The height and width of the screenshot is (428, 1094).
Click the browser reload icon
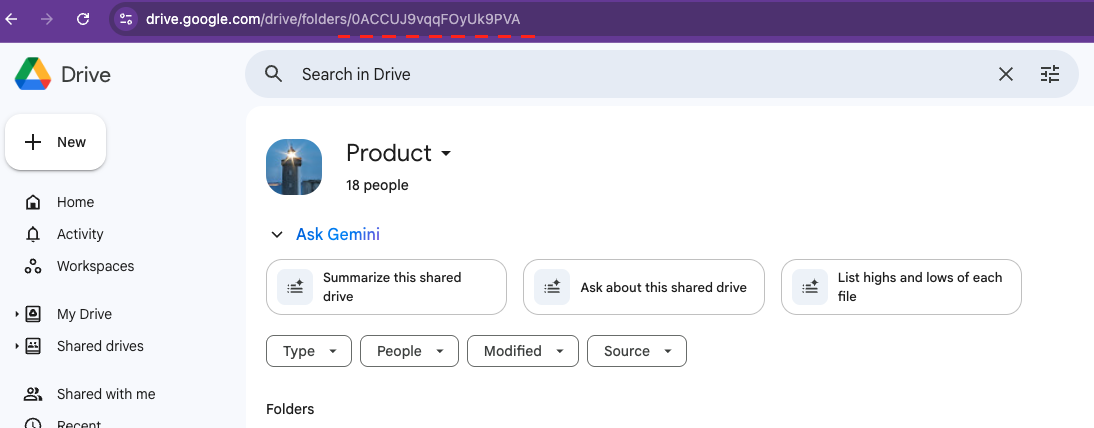tap(83, 19)
